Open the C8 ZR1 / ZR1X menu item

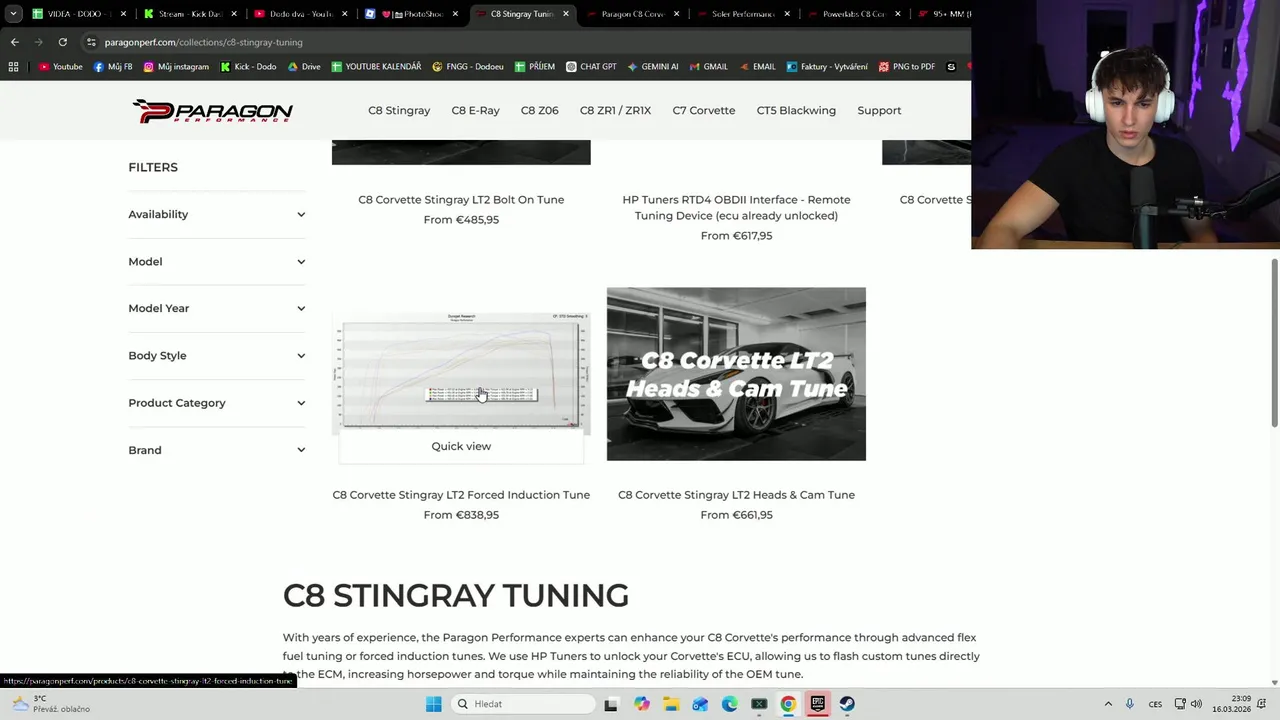[x=615, y=111]
